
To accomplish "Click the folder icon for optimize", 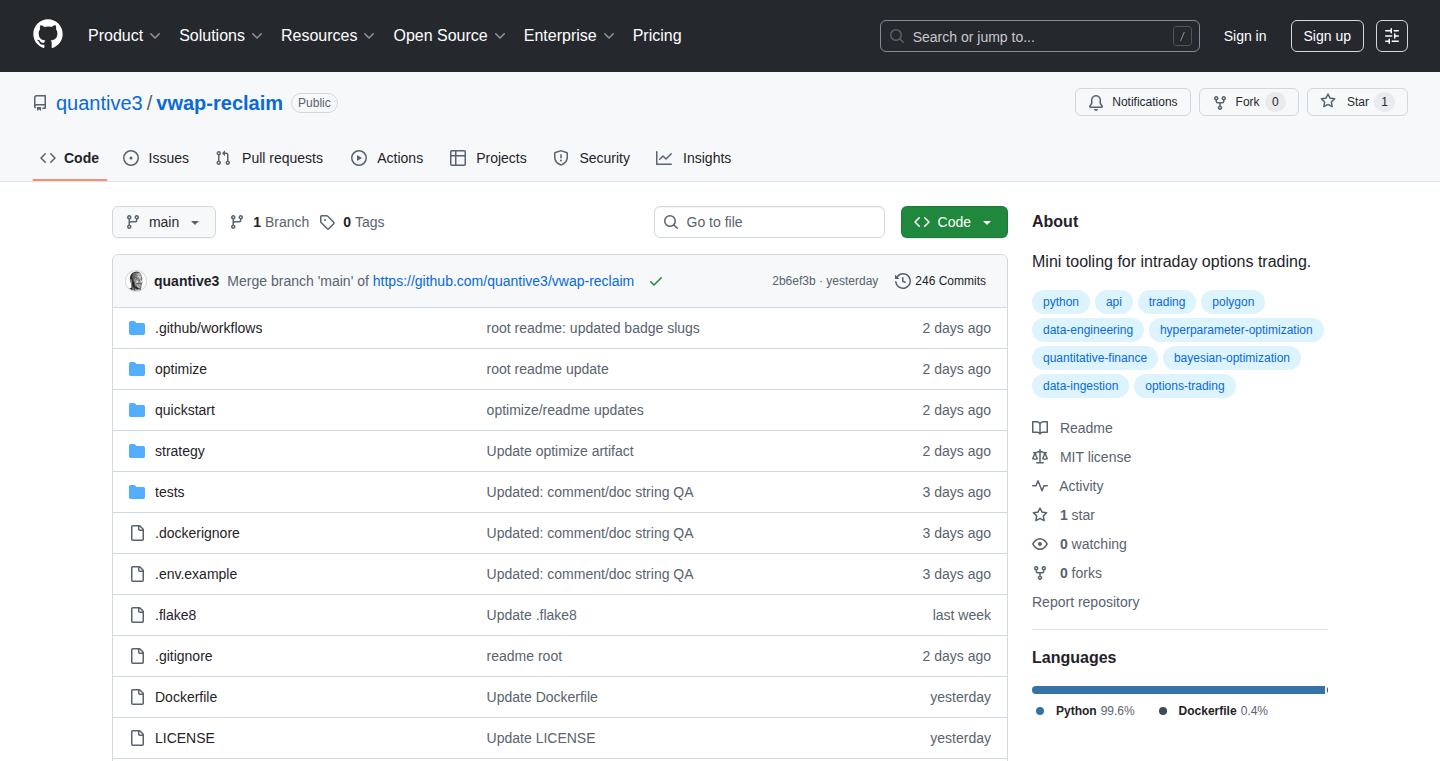I will pyautogui.click(x=137, y=369).
